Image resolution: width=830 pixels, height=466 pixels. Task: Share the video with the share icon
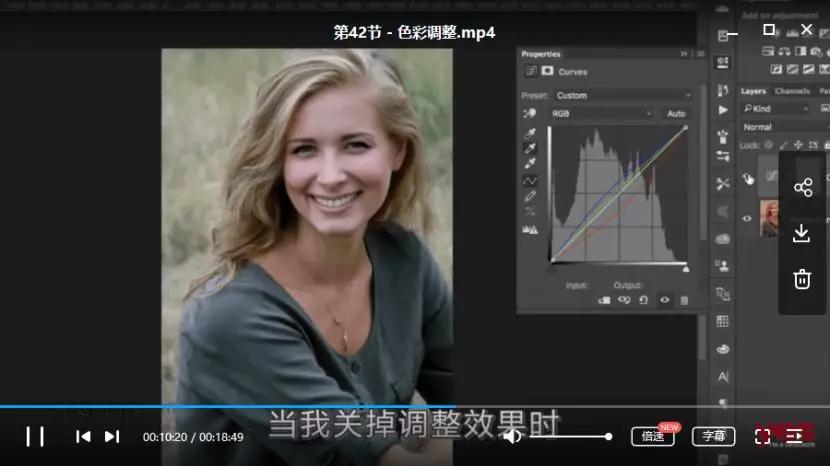coord(803,187)
